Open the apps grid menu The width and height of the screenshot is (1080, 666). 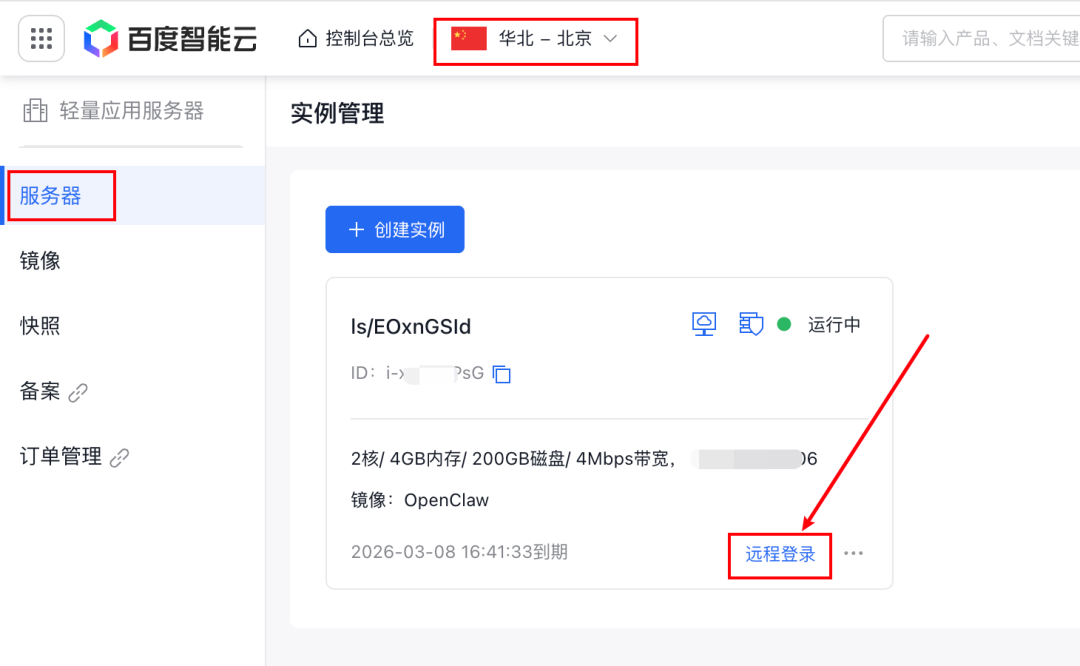40,38
